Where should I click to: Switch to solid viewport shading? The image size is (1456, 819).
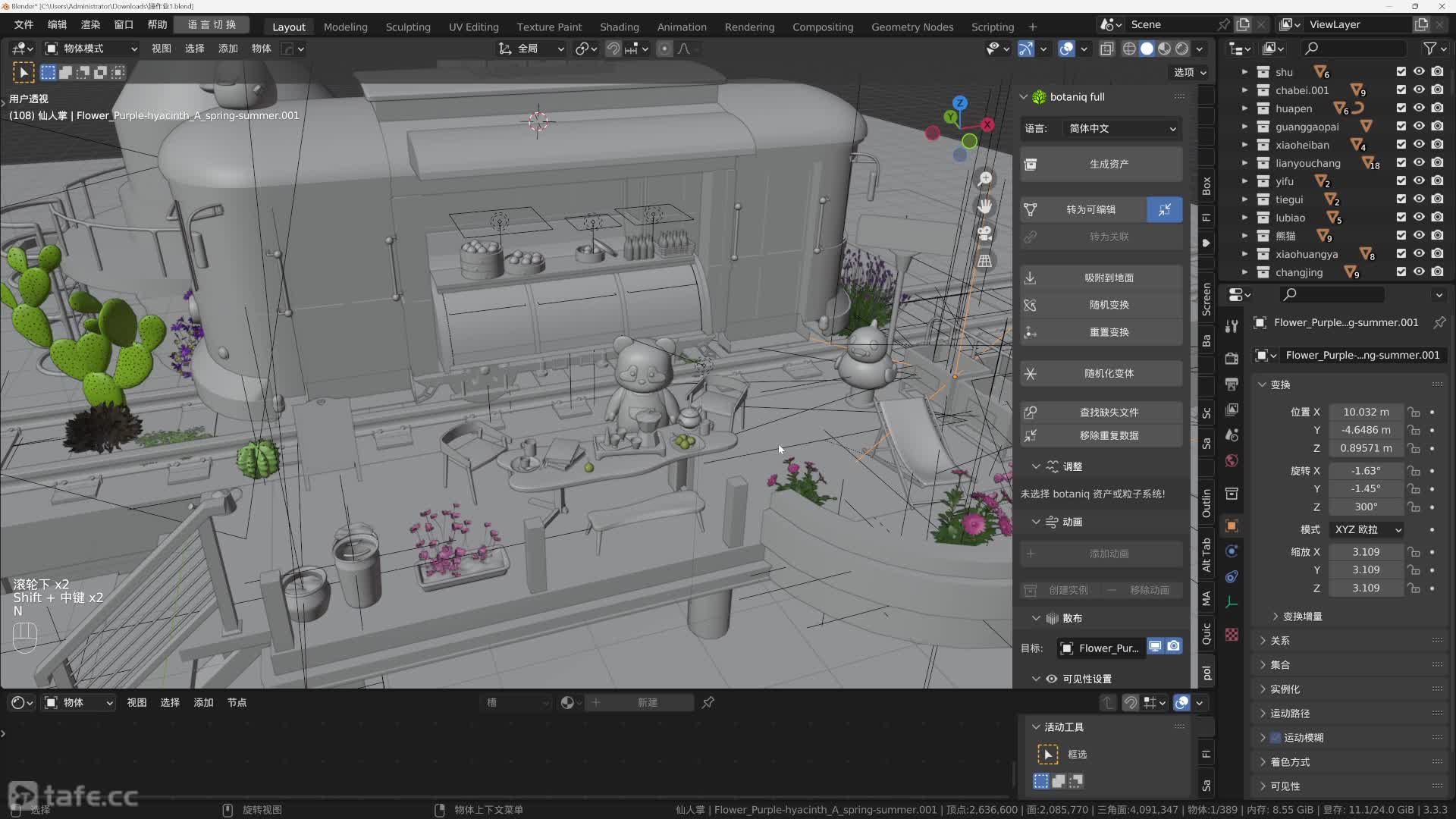click(1147, 49)
